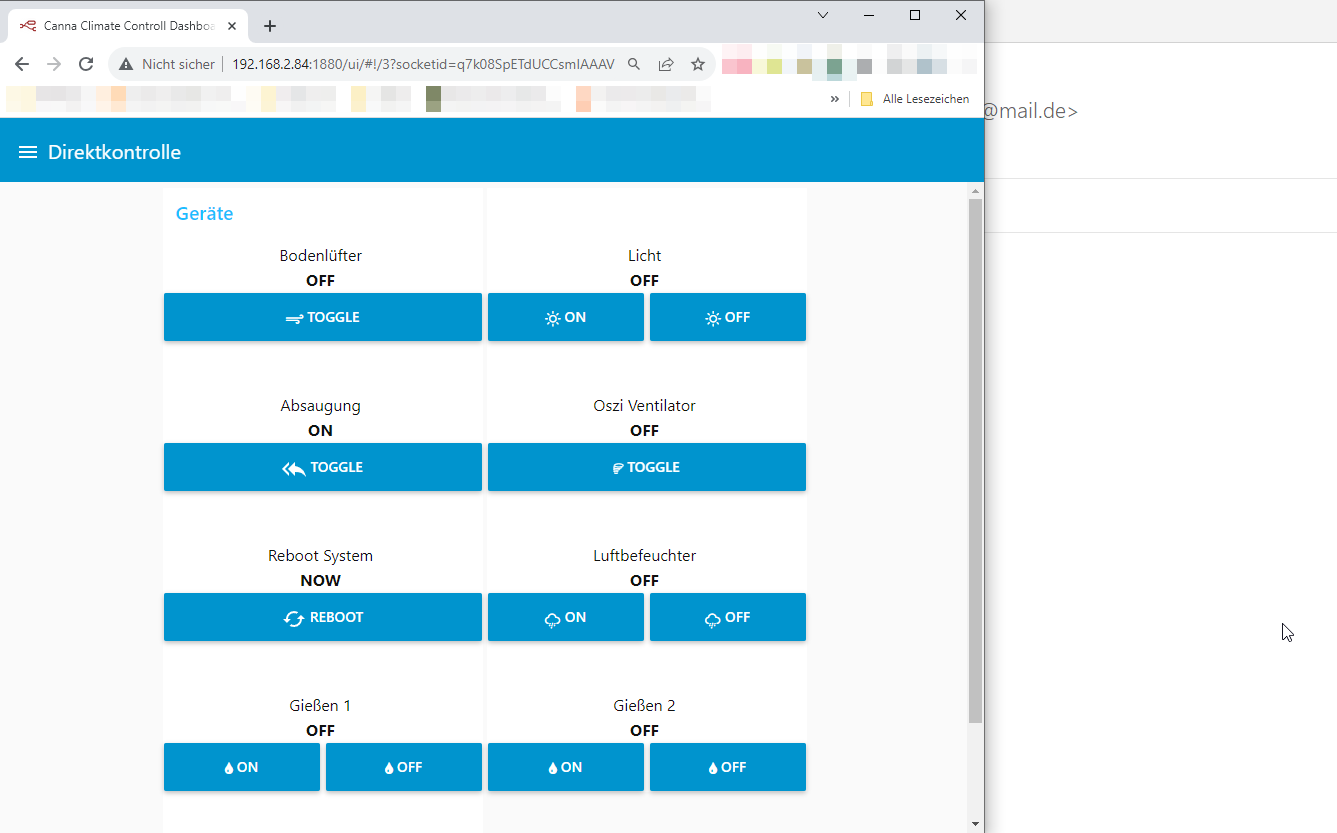Image resolution: width=1337 pixels, height=833 pixels.
Task: Click the Reboot System NOW status text
Action: point(320,580)
